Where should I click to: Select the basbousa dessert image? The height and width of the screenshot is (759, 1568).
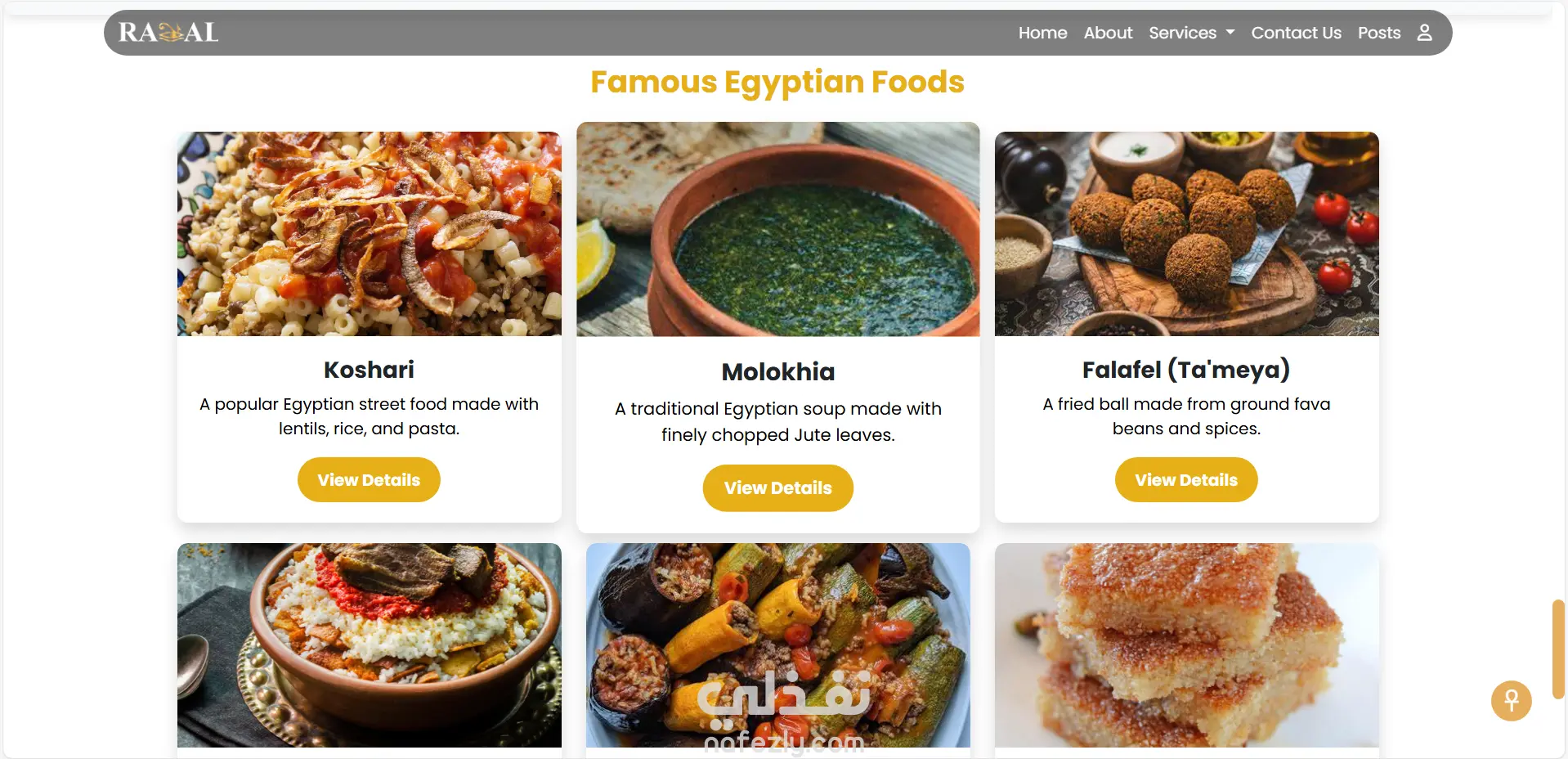1185,644
